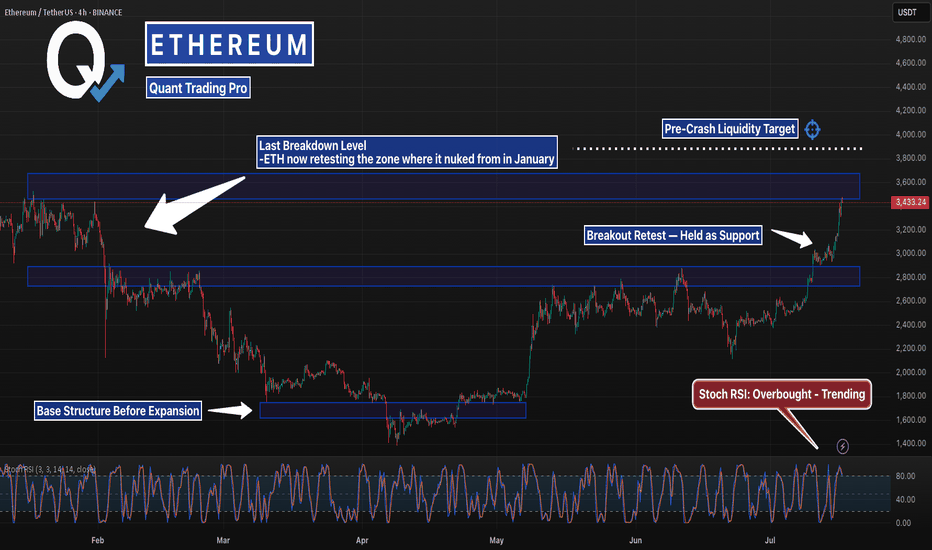Click the chart title Ethereum / TetherUS 4h BINANCE
Screen dimensions: 932x550
pos(63,12)
